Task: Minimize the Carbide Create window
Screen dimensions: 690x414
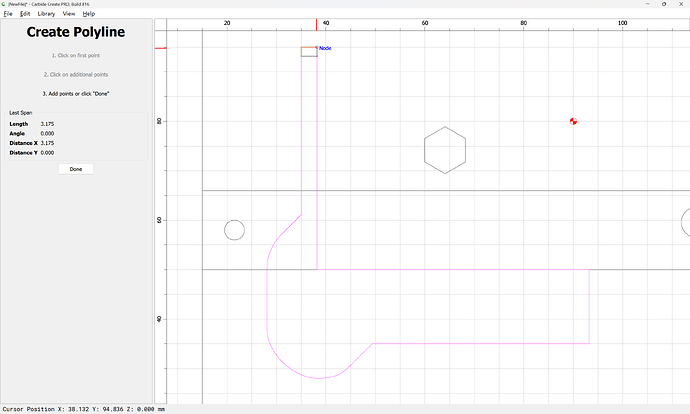Action: coord(648,4)
